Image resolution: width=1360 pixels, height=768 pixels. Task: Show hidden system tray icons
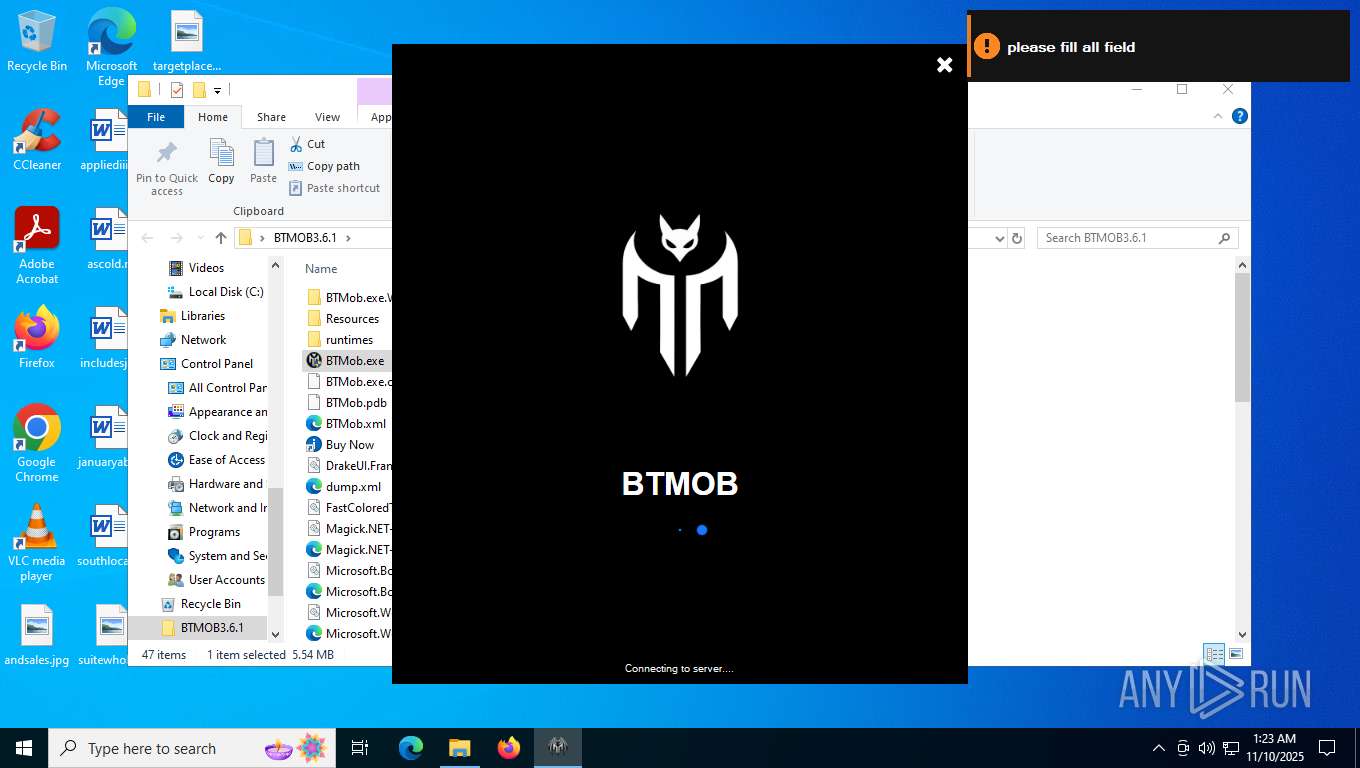(1159, 748)
